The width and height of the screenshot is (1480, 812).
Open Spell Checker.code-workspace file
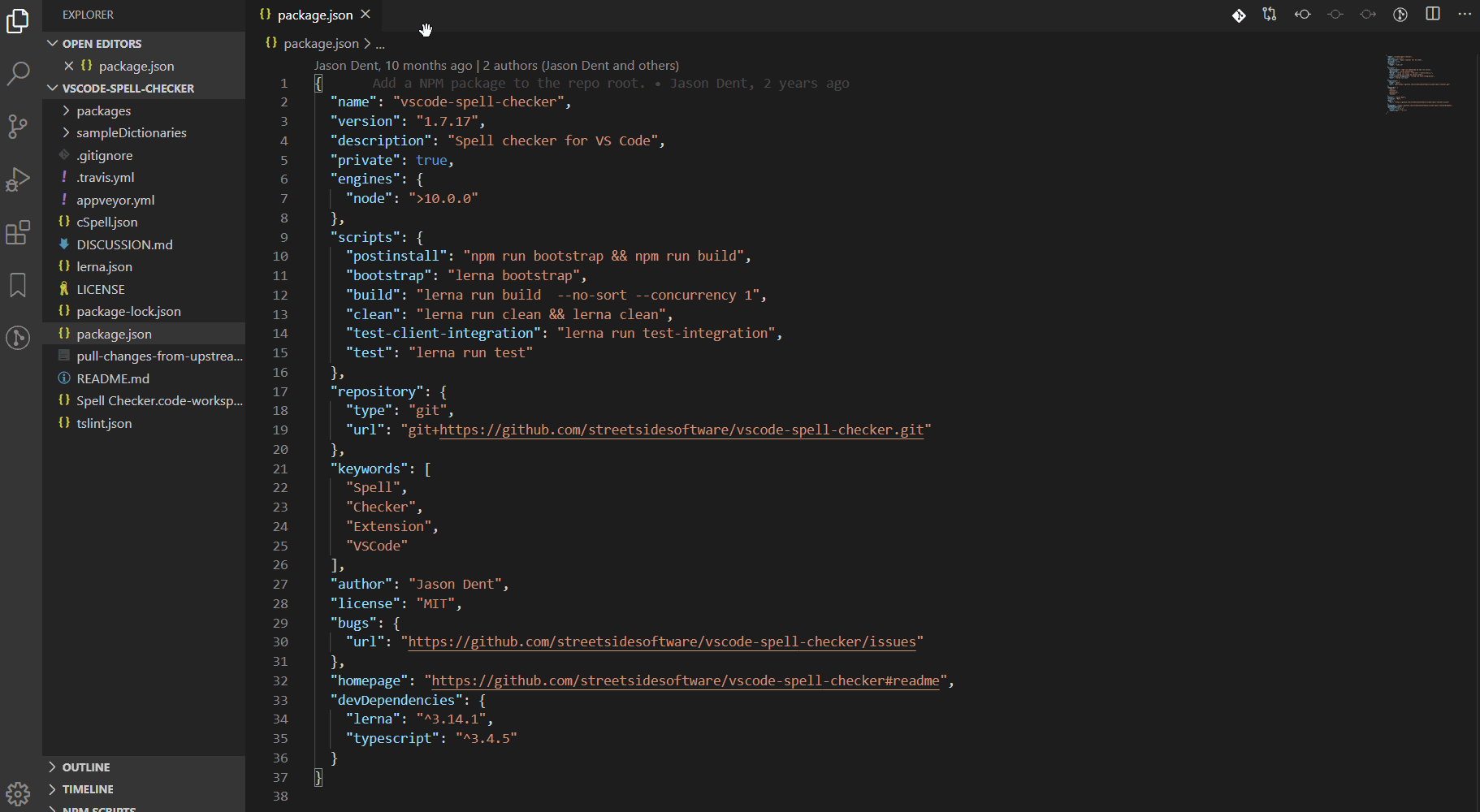(x=144, y=400)
